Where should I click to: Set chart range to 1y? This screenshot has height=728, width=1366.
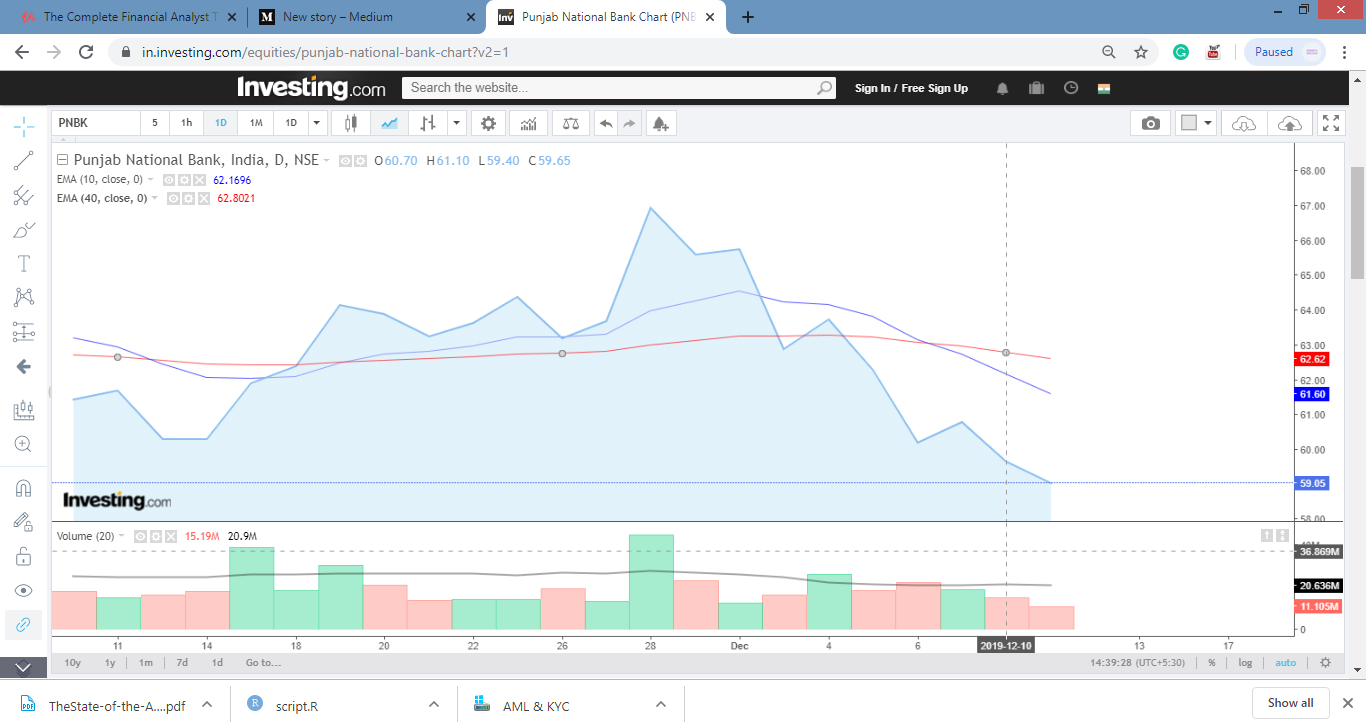[110, 663]
